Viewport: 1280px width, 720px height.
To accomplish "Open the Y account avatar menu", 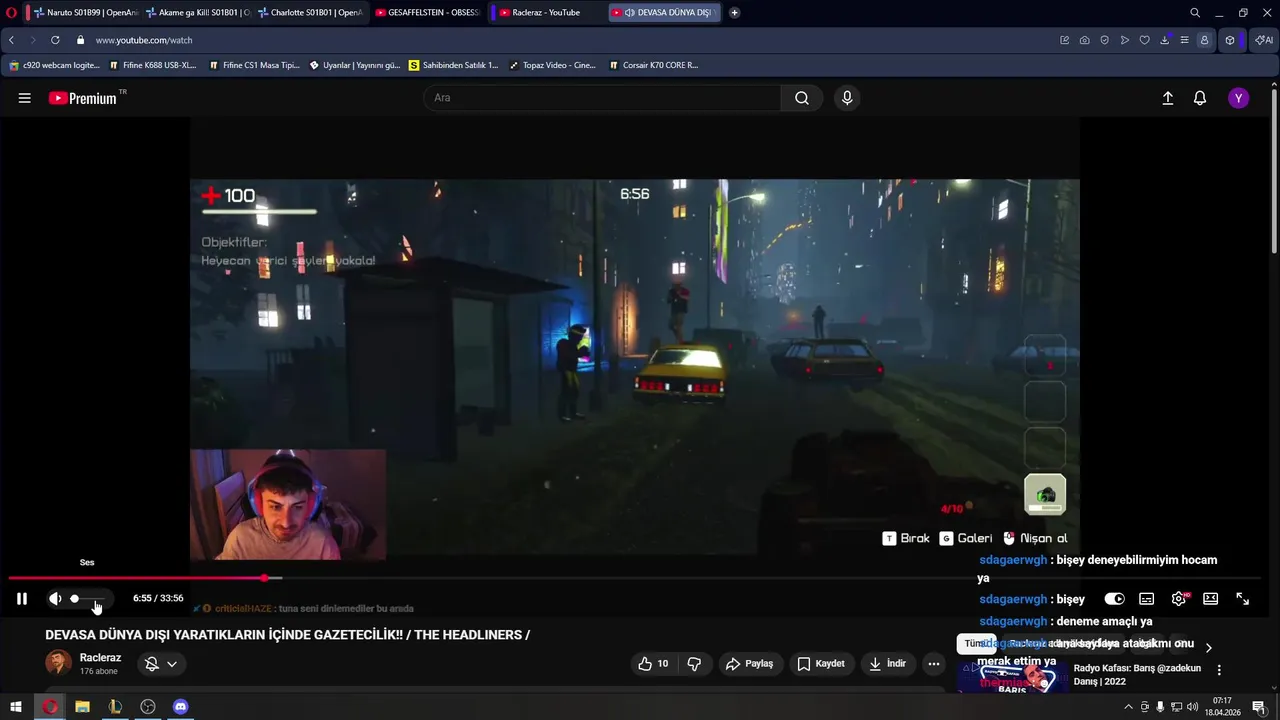I will [x=1239, y=98].
